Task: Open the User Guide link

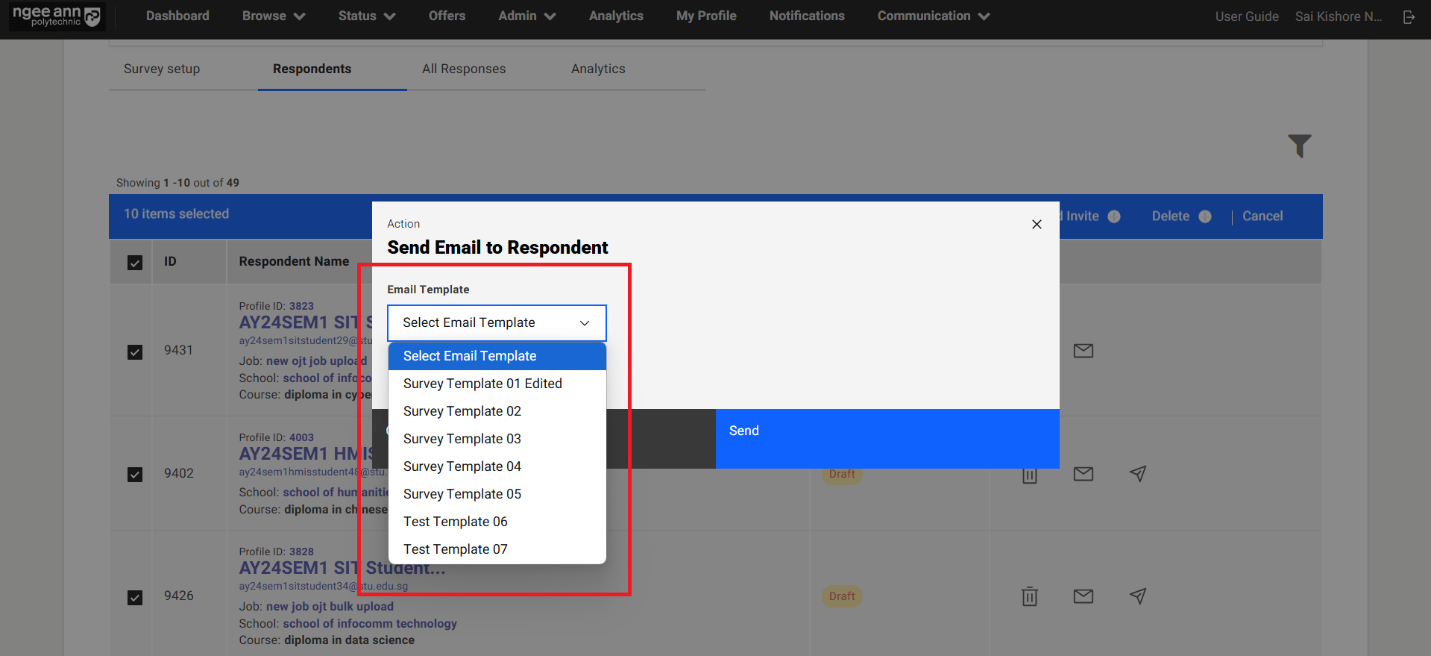Action: coord(1246,16)
